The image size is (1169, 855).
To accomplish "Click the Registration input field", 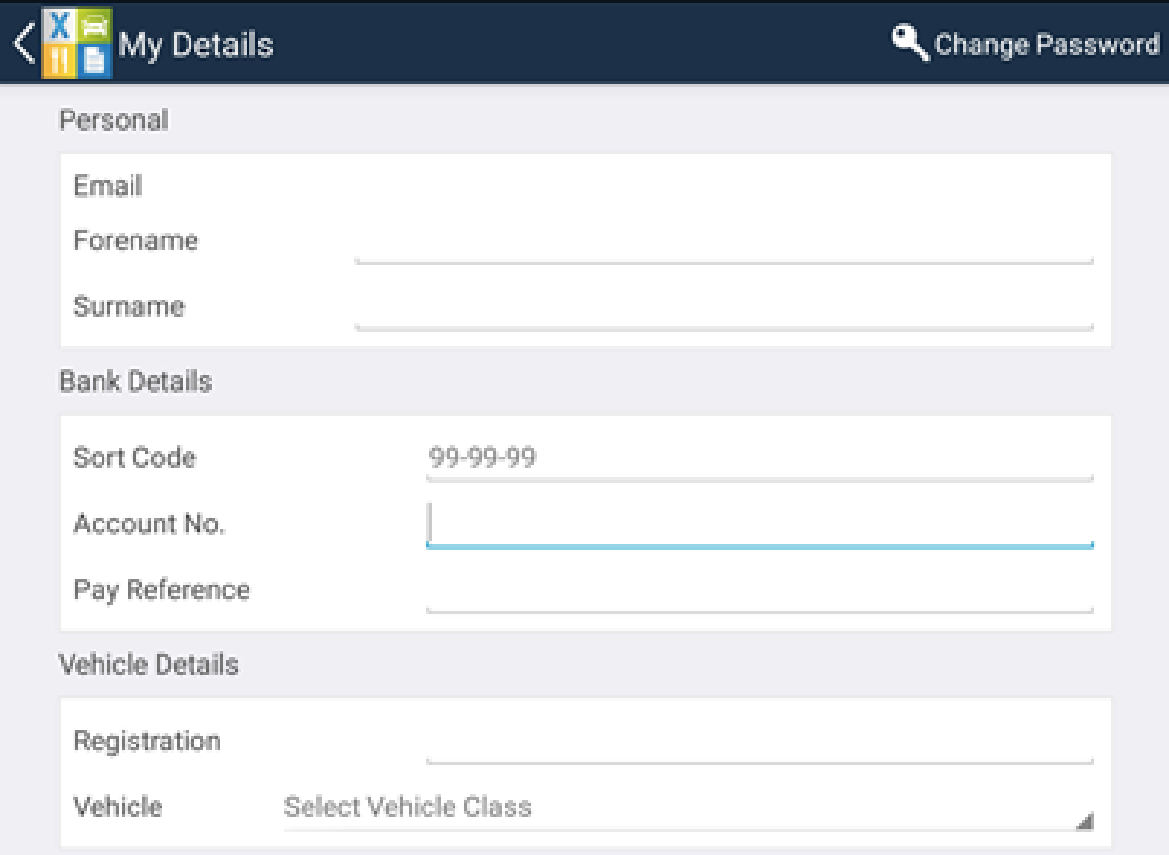I will point(759,743).
